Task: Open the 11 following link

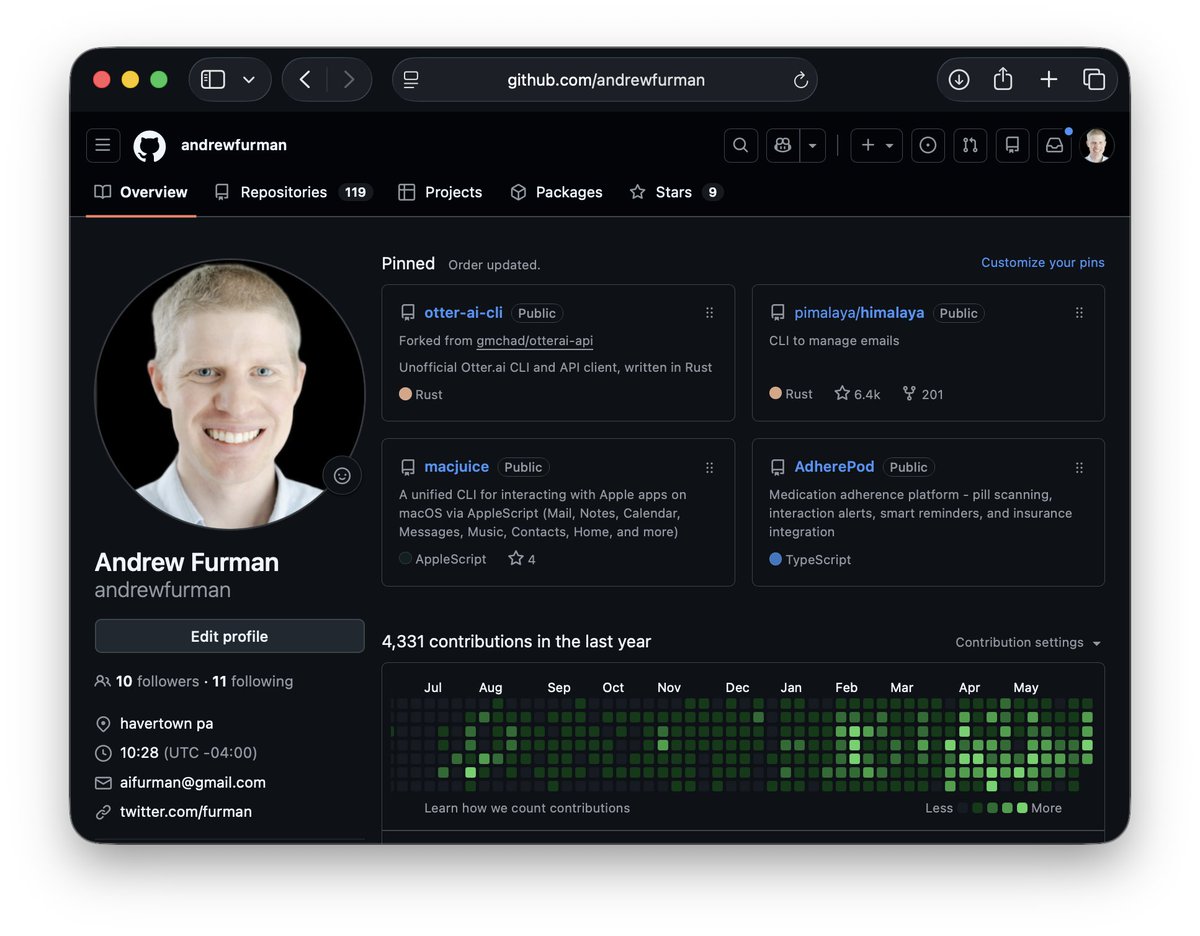Action: (253, 681)
